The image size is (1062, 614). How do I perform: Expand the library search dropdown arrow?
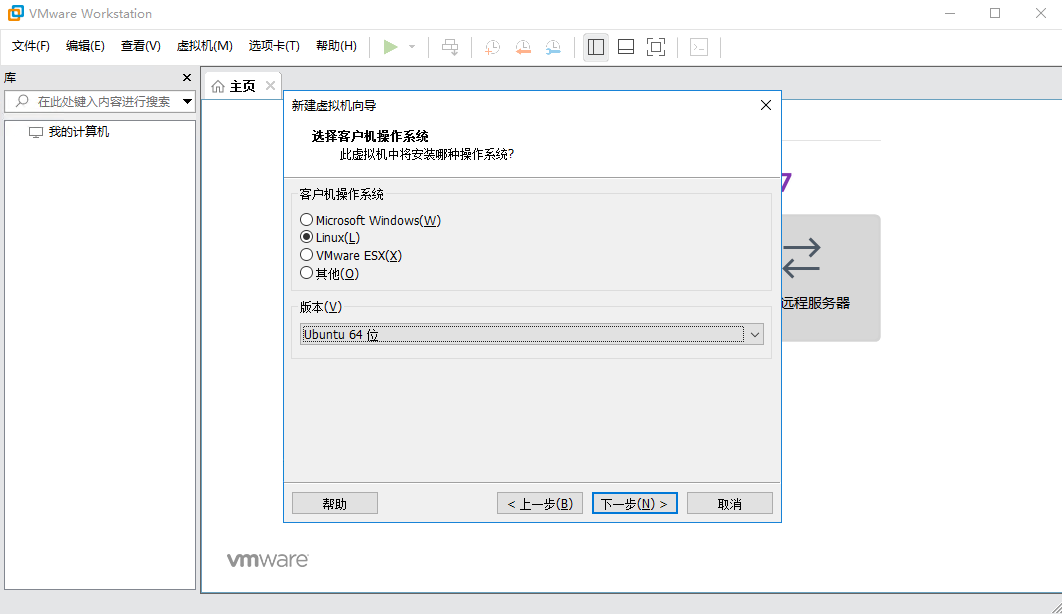pos(188,102)
